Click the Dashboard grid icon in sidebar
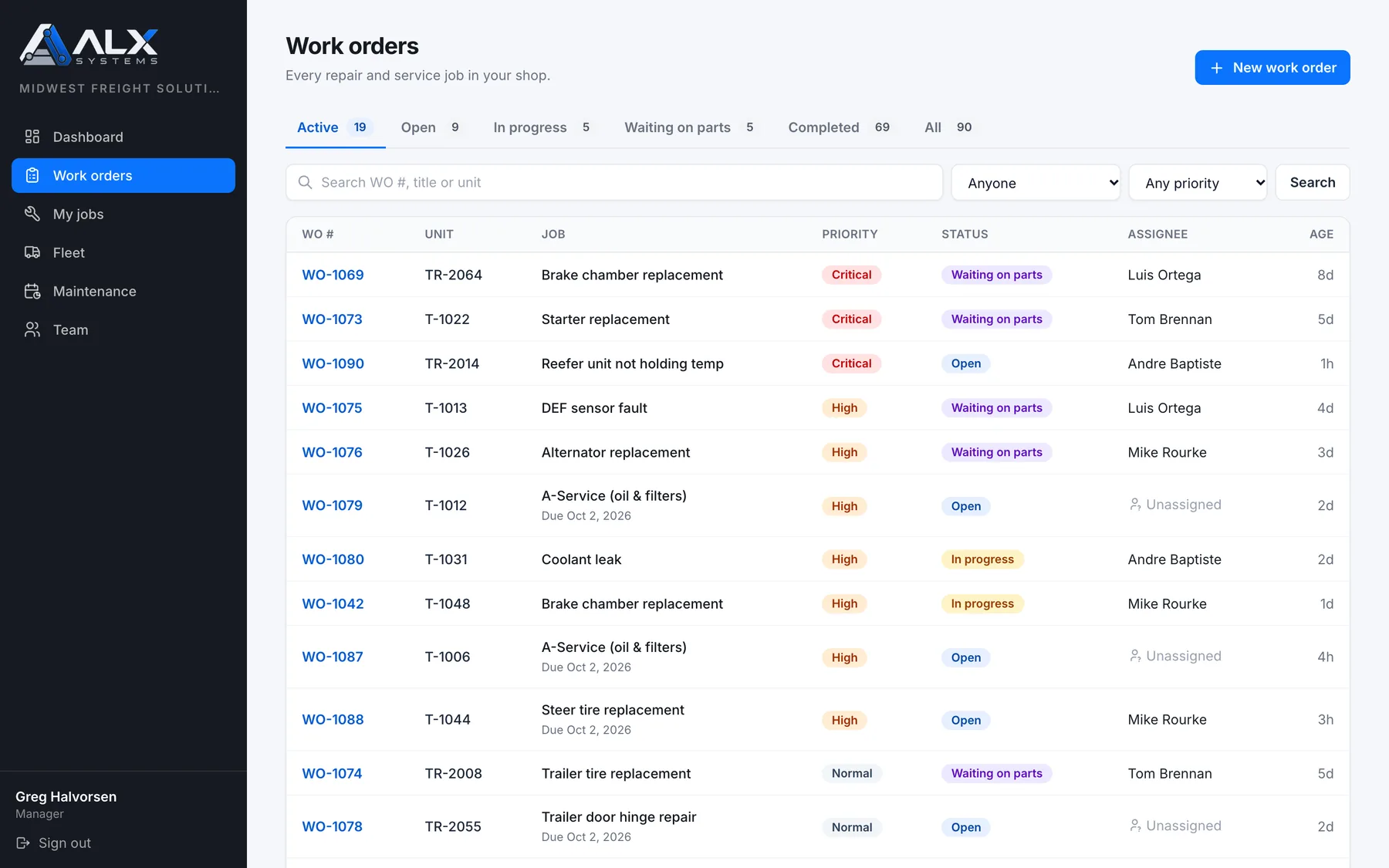The height and width of the screenshot is (868, 1389). click(x=32, y=137)
